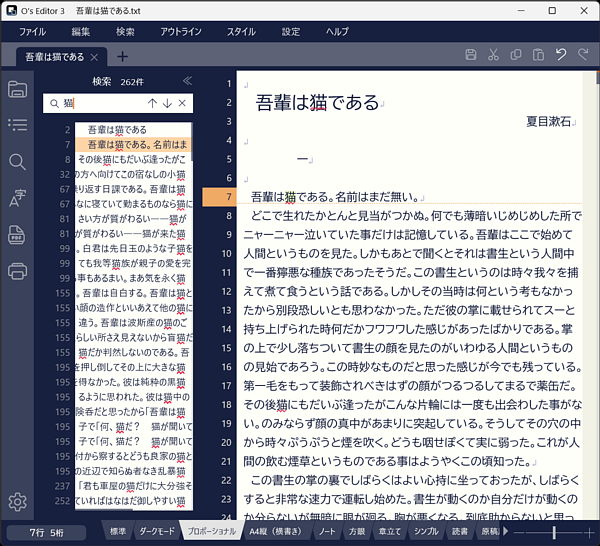Image resolution: width=600 pixels, height=546 pixels.
Task: Select the line 32 search result
Action: pos(133,174)
